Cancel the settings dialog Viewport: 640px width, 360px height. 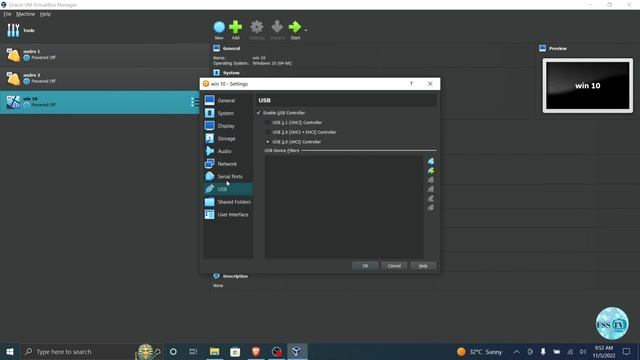click(394, 266)
